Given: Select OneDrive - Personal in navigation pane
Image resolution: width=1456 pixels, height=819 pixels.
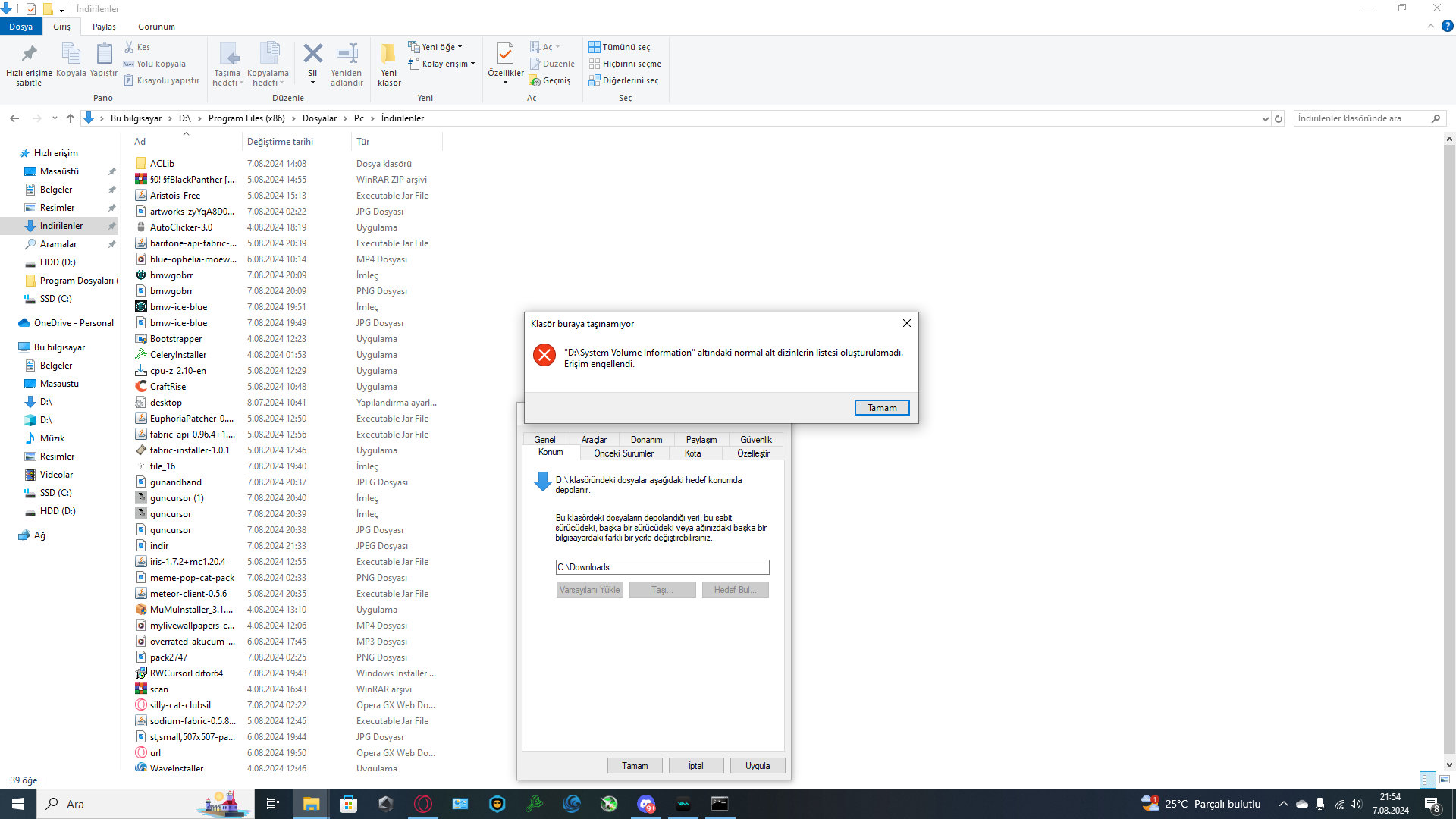Looking at the screenshot, I should [x=74, y=323].
